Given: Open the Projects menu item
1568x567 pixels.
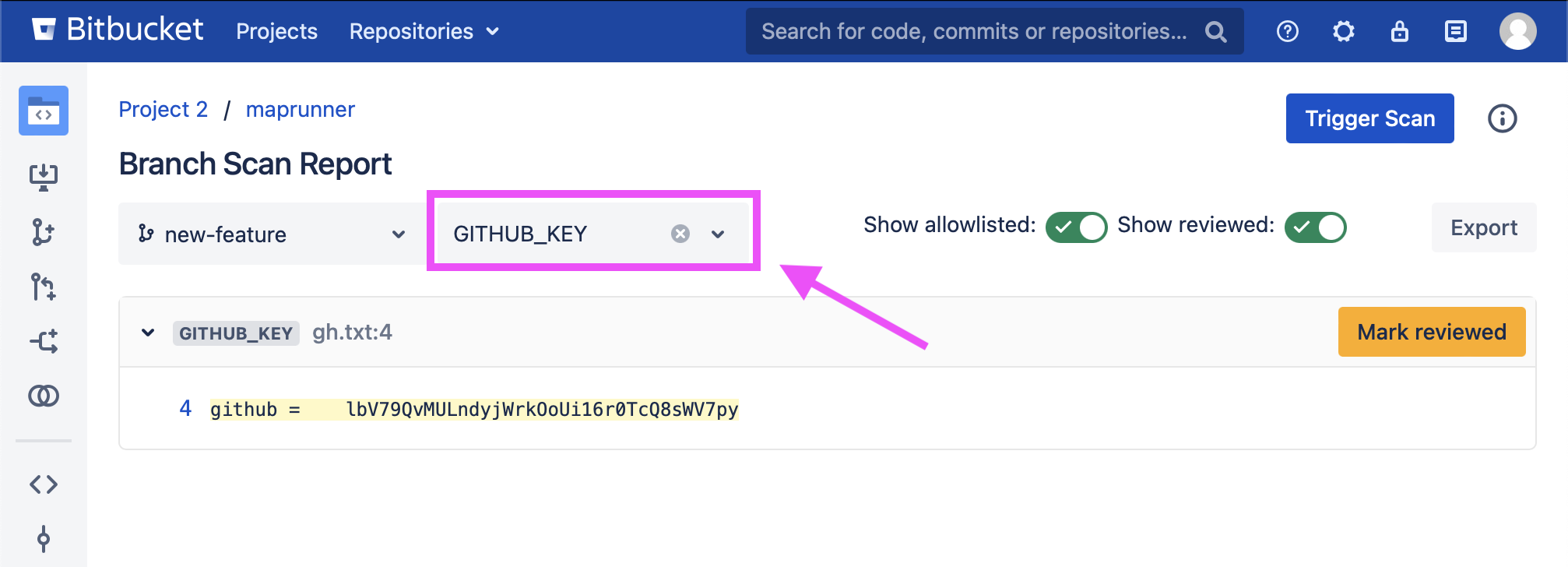Looking at the screenshot, I should (276, 31).
